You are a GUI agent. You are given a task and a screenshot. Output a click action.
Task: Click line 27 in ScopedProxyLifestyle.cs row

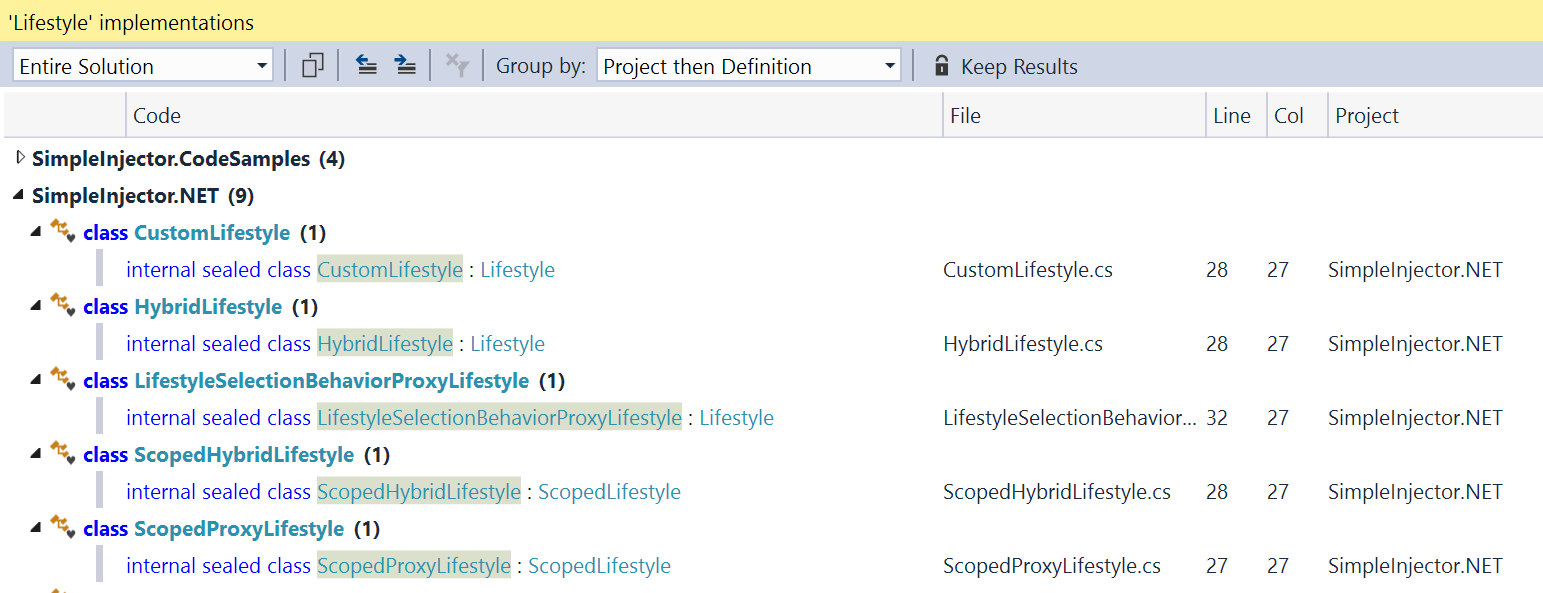point(1217,566)
